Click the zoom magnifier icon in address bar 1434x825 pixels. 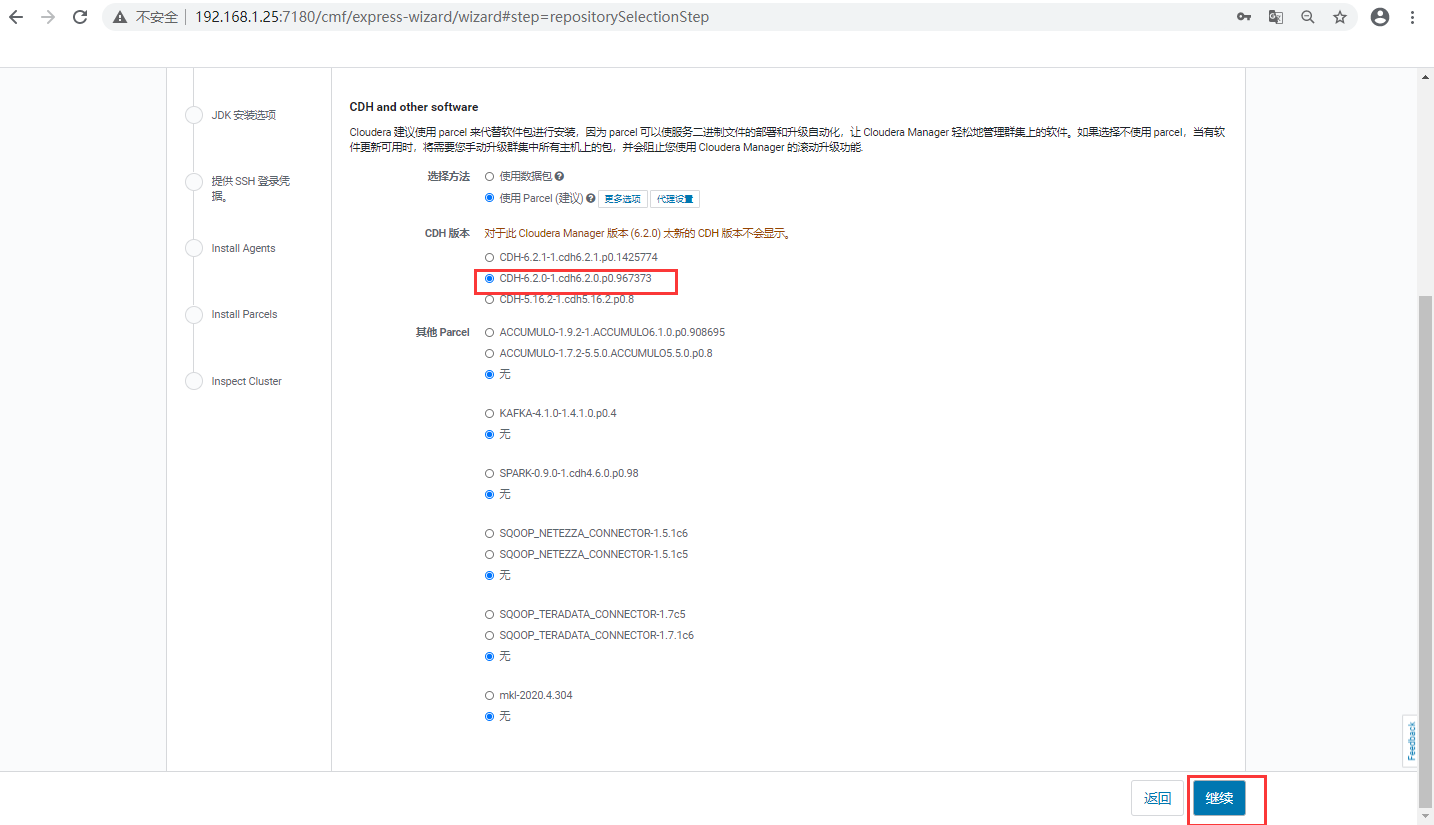click(1308, 17)
